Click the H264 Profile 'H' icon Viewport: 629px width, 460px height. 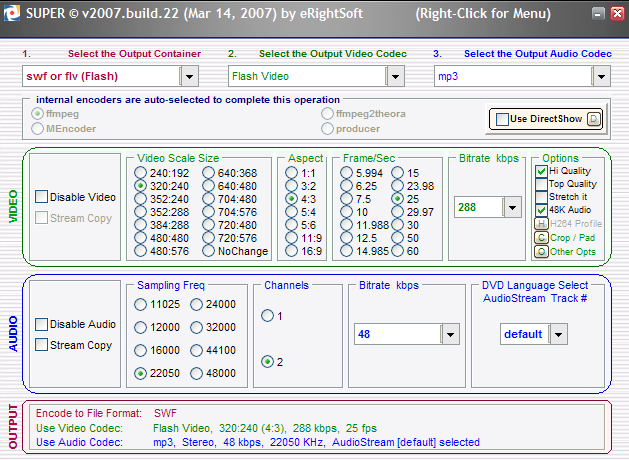(541, 224)
